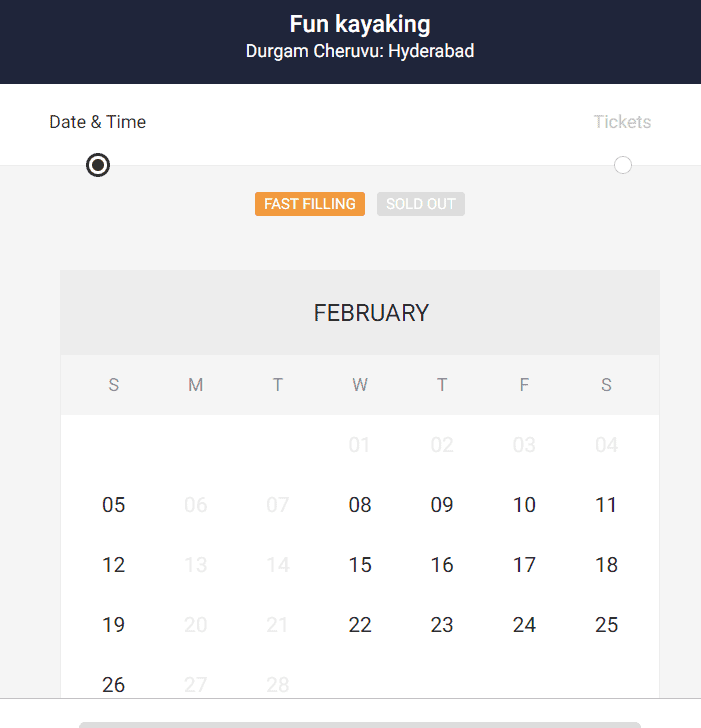701x728 pixels.
Task: Pick Sunday February 19
Action: pyautogui.click(x=114, y=625)
